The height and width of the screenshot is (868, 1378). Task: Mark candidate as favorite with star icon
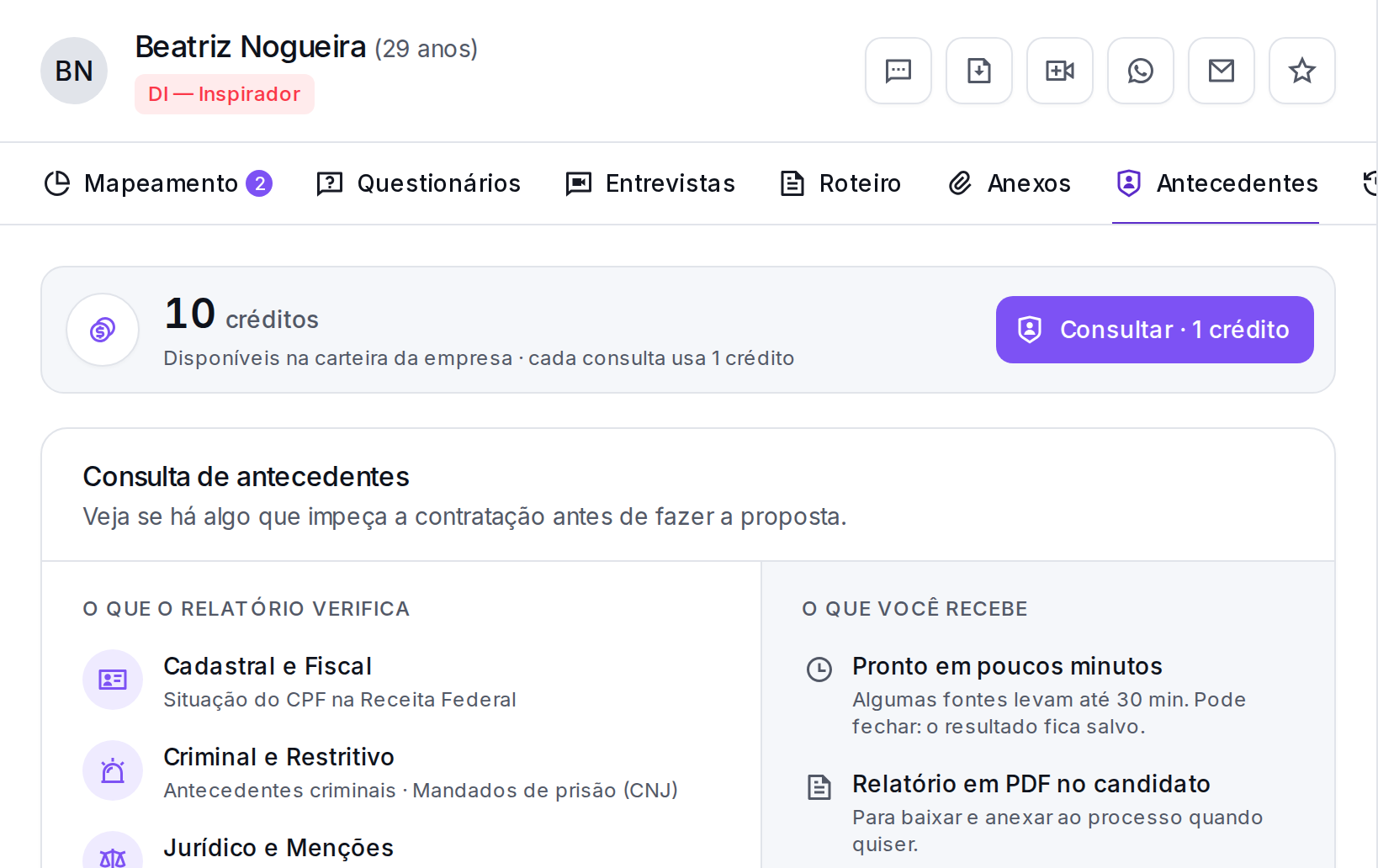tap(1302, 71)
